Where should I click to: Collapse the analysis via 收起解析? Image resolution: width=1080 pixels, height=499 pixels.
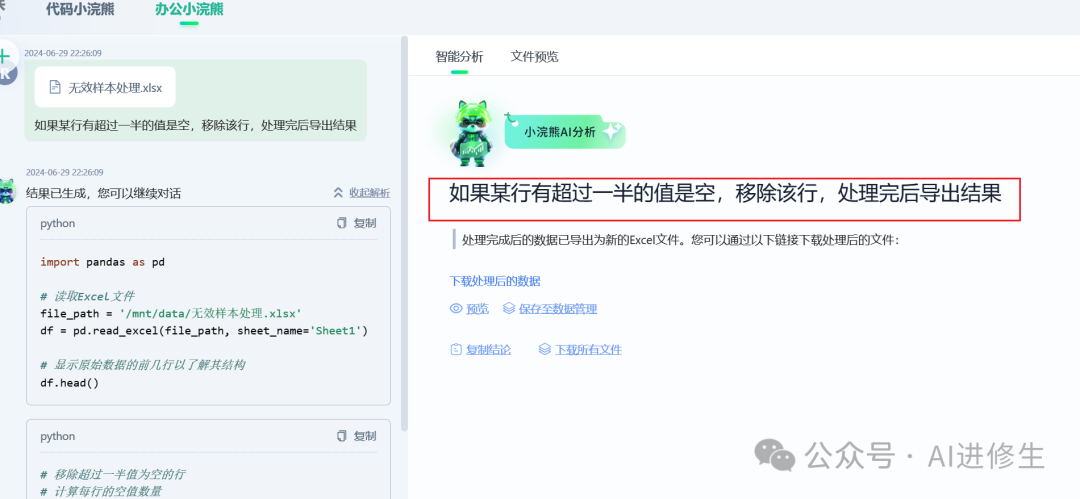click(x=369, y=193)
